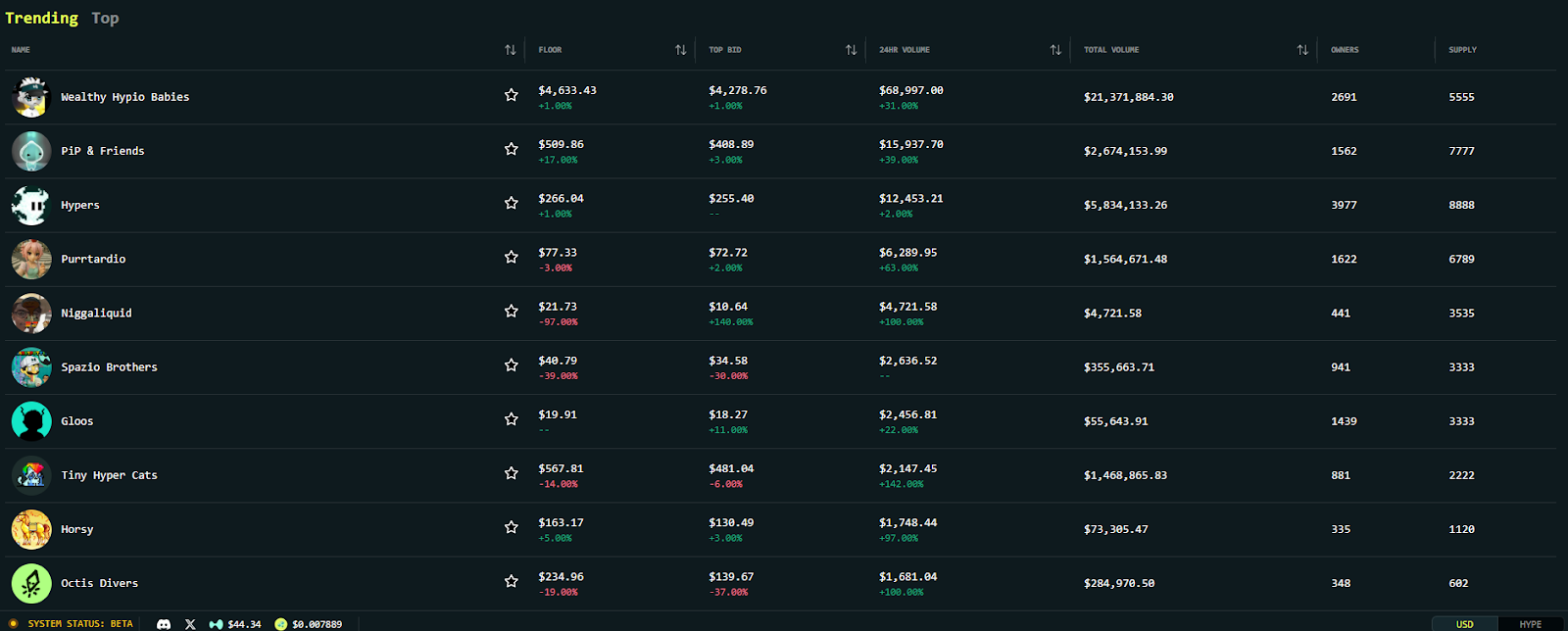Screen dimensions: 1568x631
Task: Sort by Total Volume arrows
Action: coord(1302,50)
